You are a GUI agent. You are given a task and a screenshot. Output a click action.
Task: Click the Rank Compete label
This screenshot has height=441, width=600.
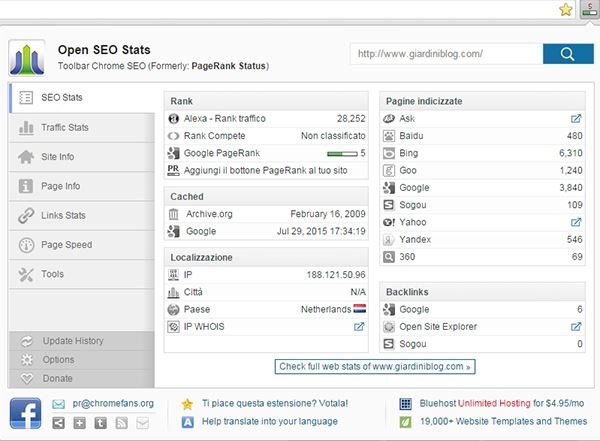(x=215, y=136)
